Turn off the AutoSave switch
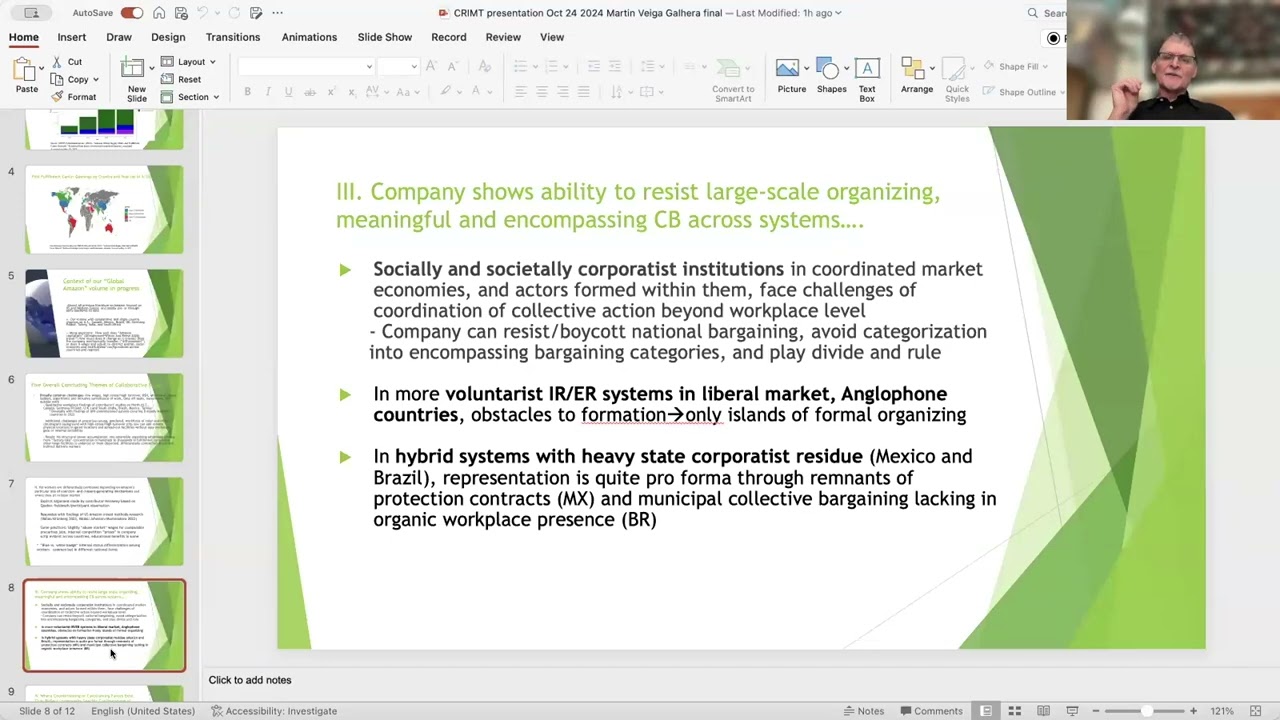This screenshot has width=1280, height=720. pos(131,13)
